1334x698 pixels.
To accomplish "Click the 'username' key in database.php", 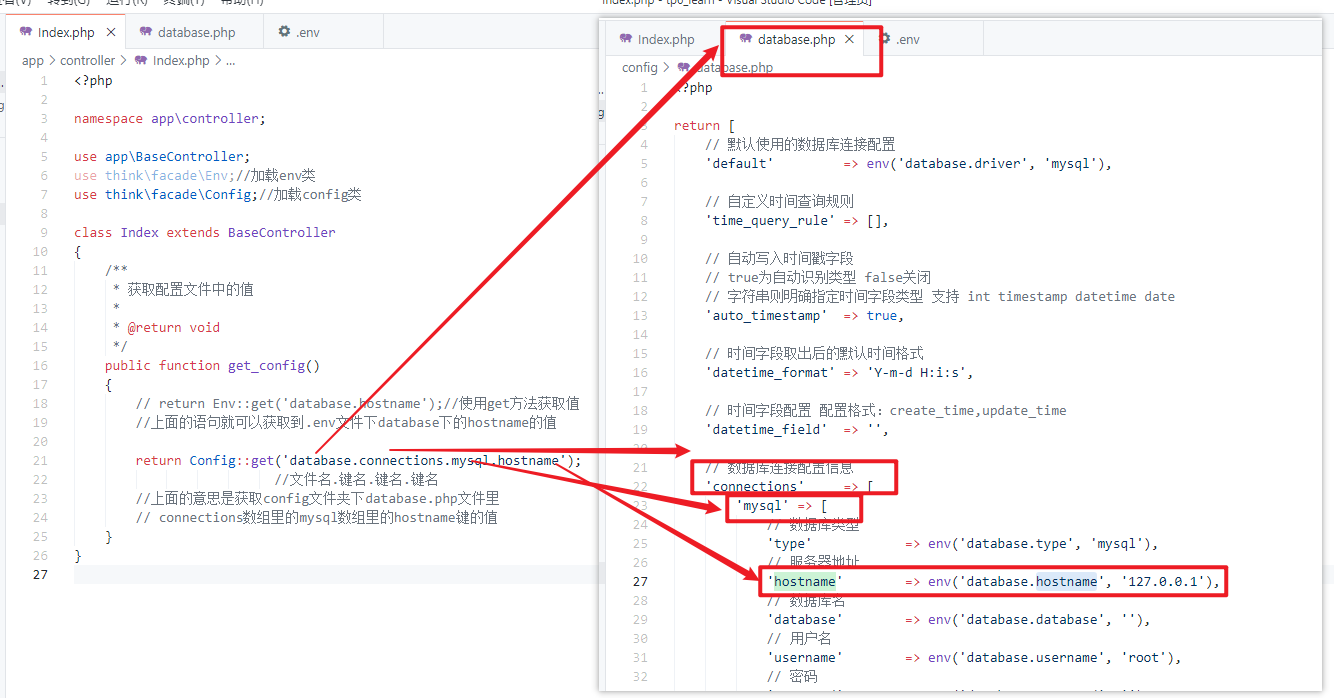I will click(x=805, y=657).
